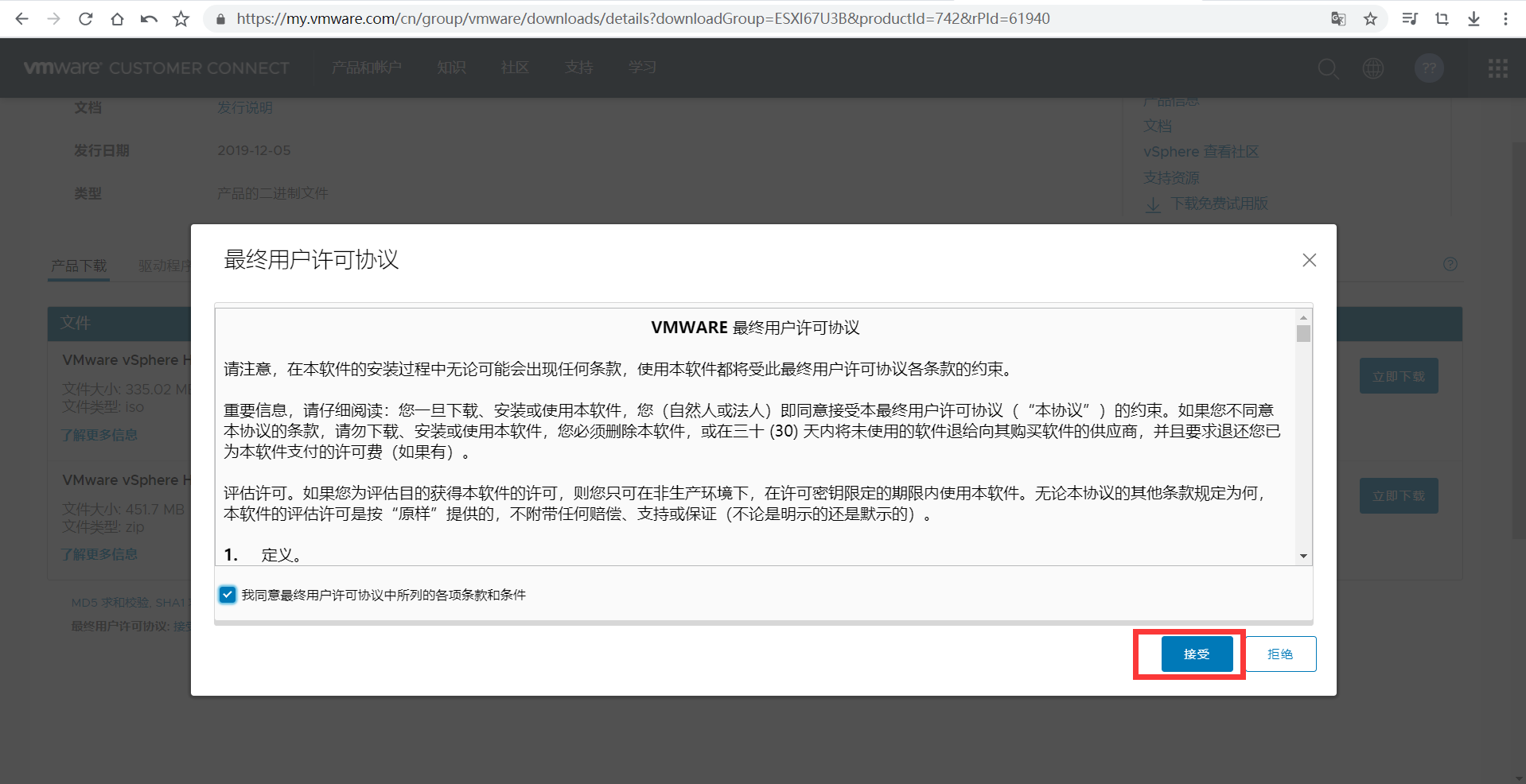Click the VMWARE 最终用户许可协议 heading in license text
This screenshot has width=1526, height=784.
[x=755, y=328]
